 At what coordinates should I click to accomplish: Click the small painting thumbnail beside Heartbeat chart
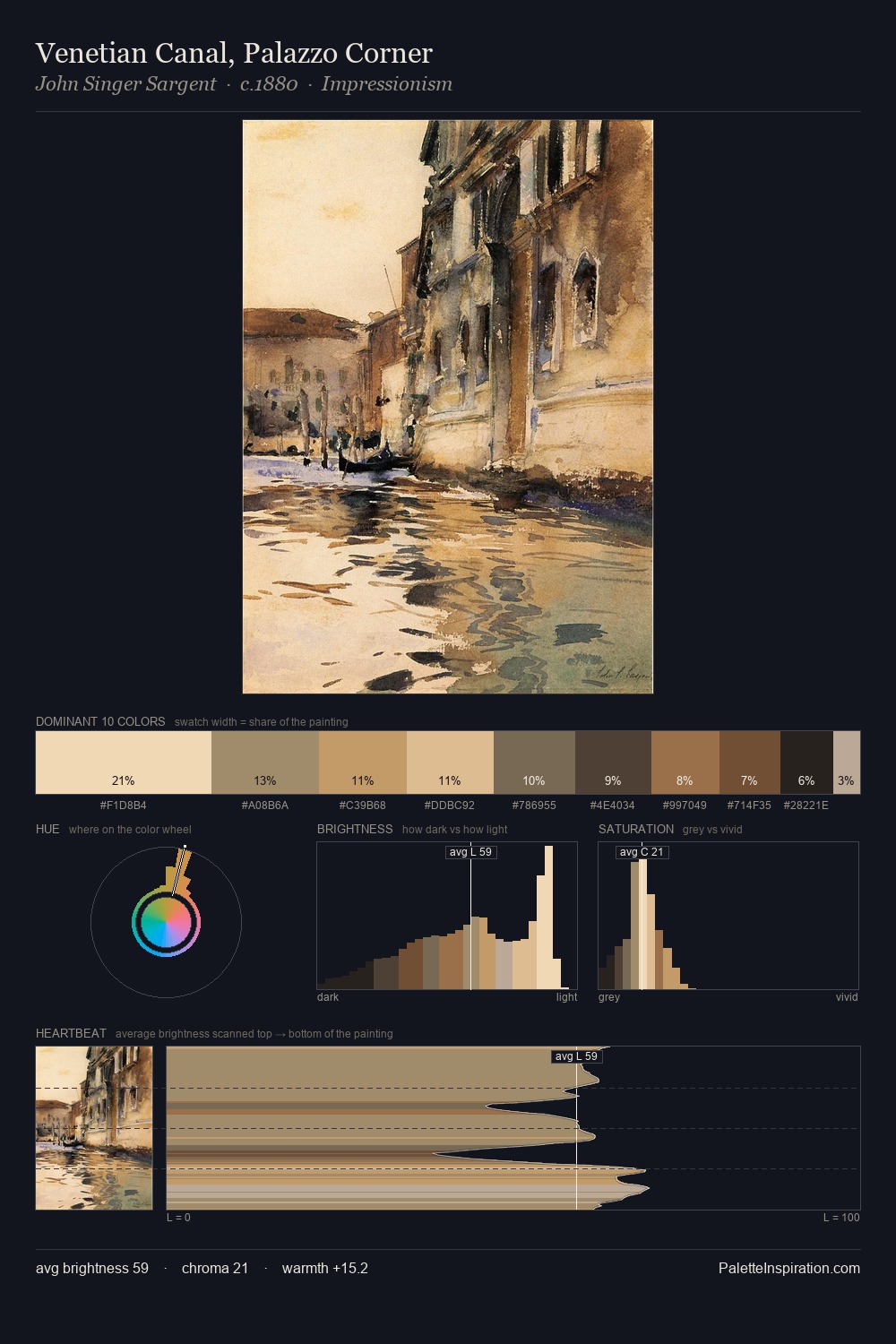94,1128
